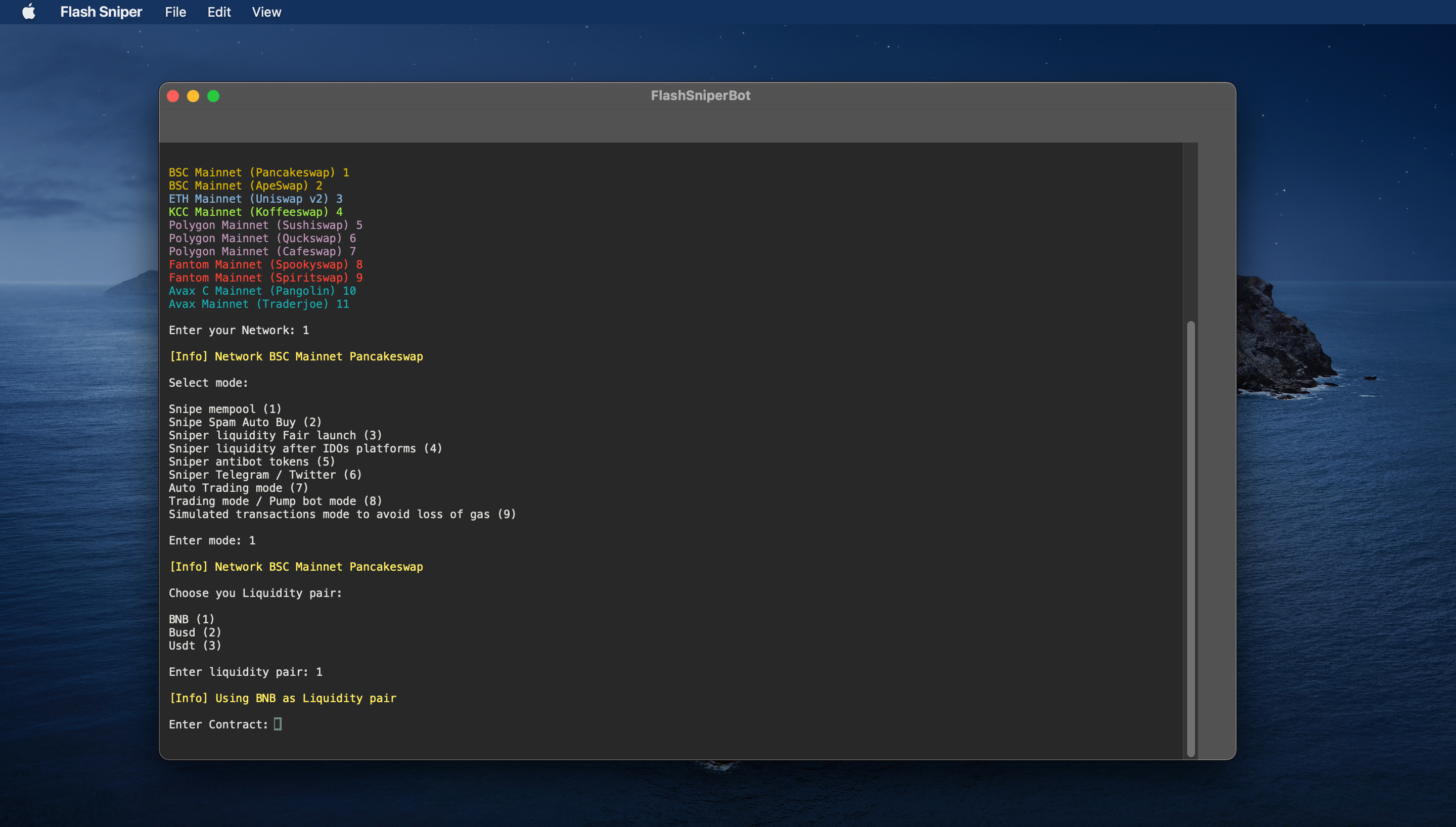Open the Edit menu
The image size is (1456, 827).
219,12
